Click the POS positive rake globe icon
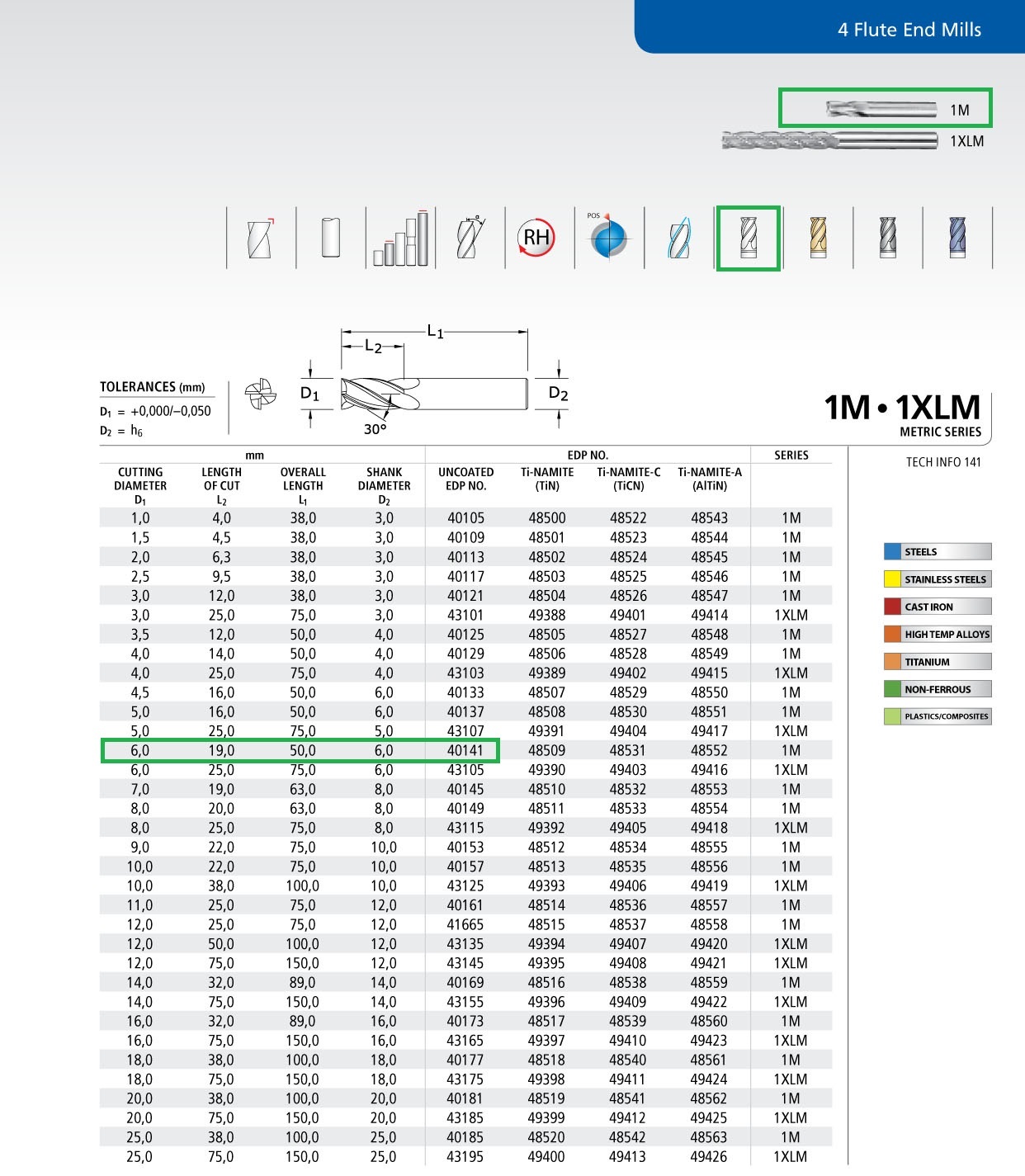Viewport: 1025px width, 1176px height. click(x=608, y=237)
